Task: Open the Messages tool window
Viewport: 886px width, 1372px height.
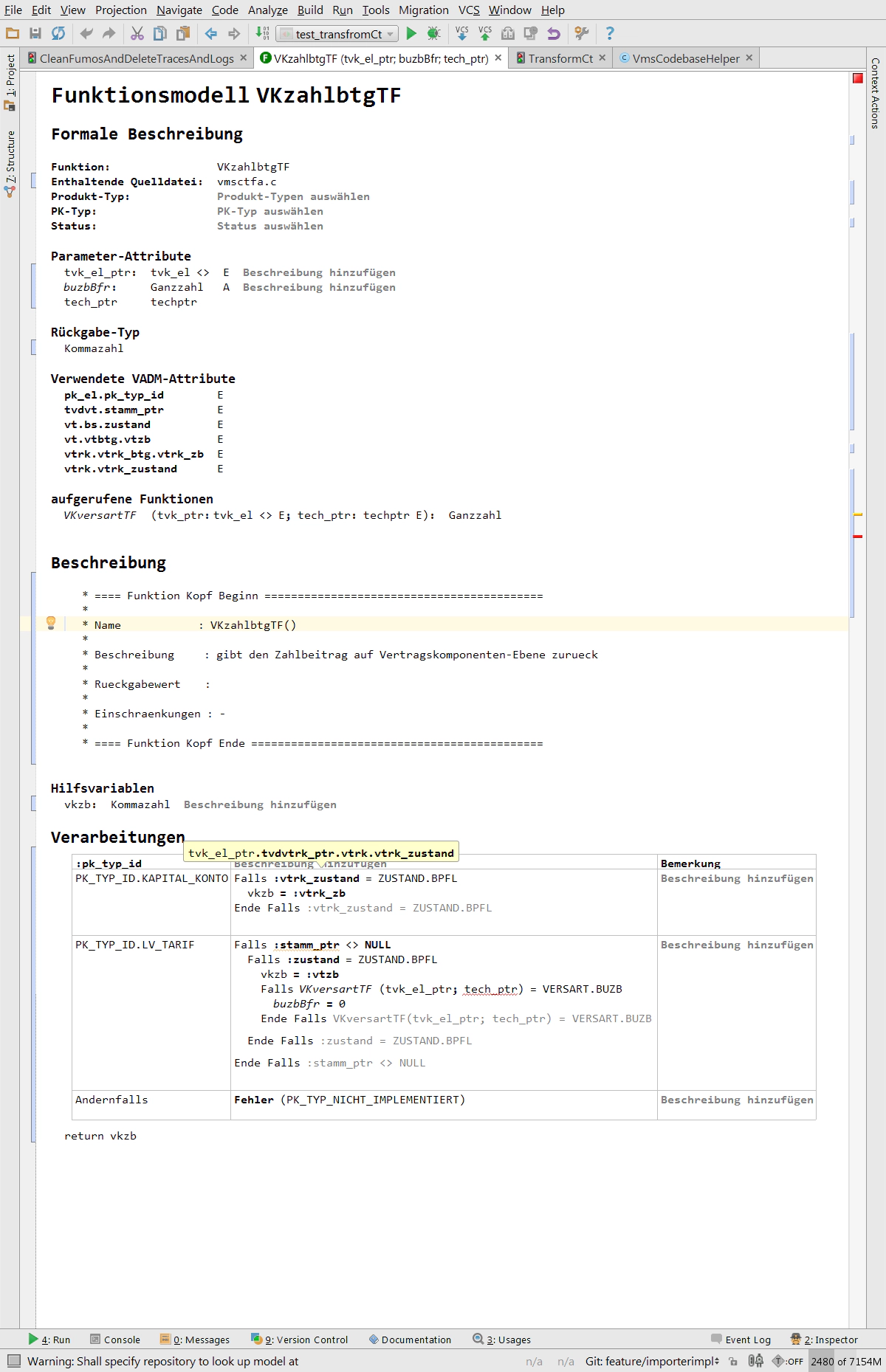Action: coord(195,1340)
